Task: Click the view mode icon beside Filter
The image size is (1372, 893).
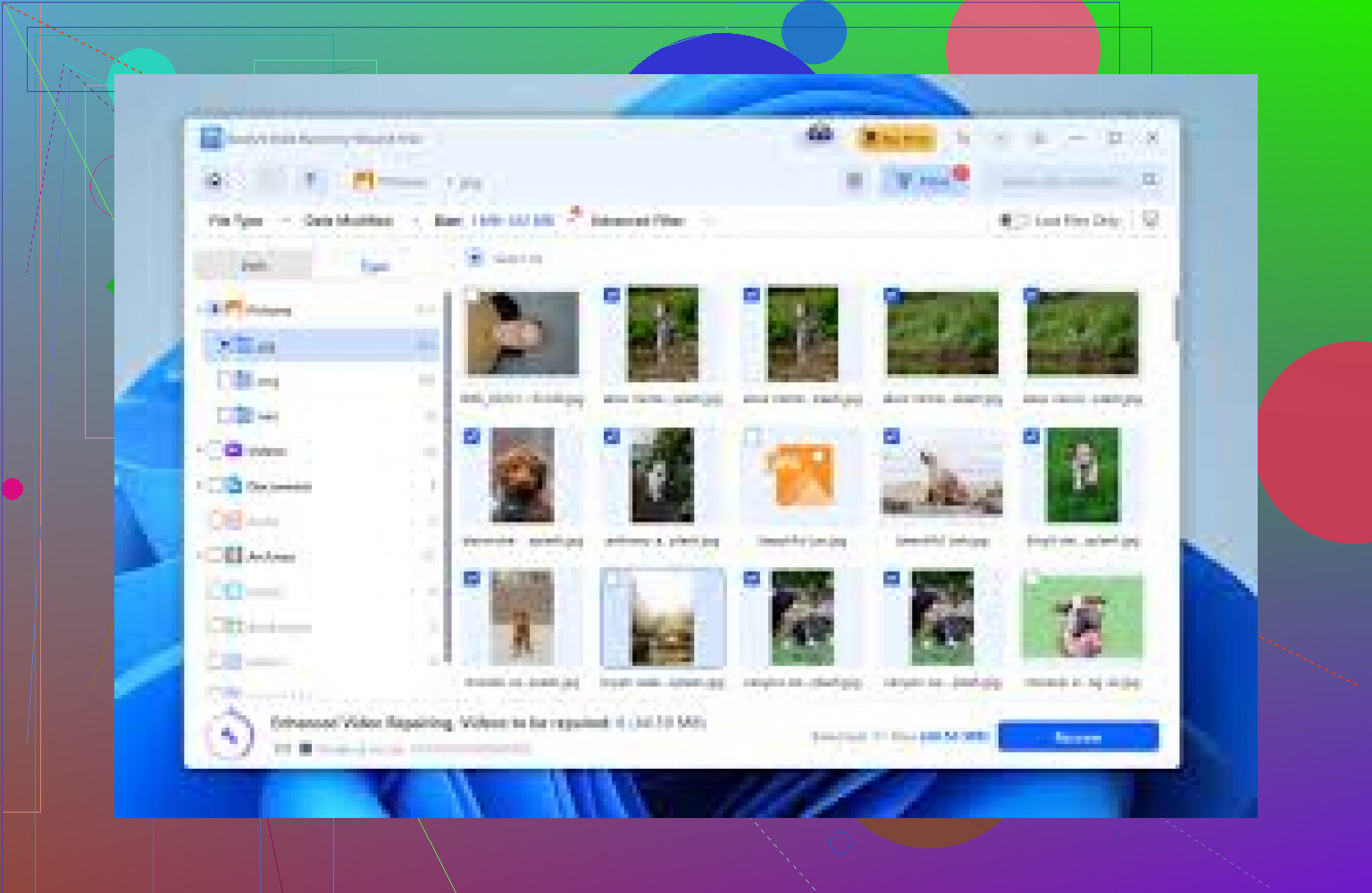Action: coord(854,181)
